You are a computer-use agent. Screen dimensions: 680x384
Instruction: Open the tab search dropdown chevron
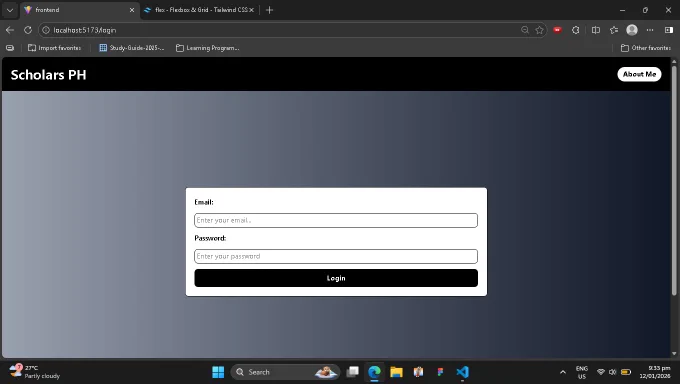(10, 10)
